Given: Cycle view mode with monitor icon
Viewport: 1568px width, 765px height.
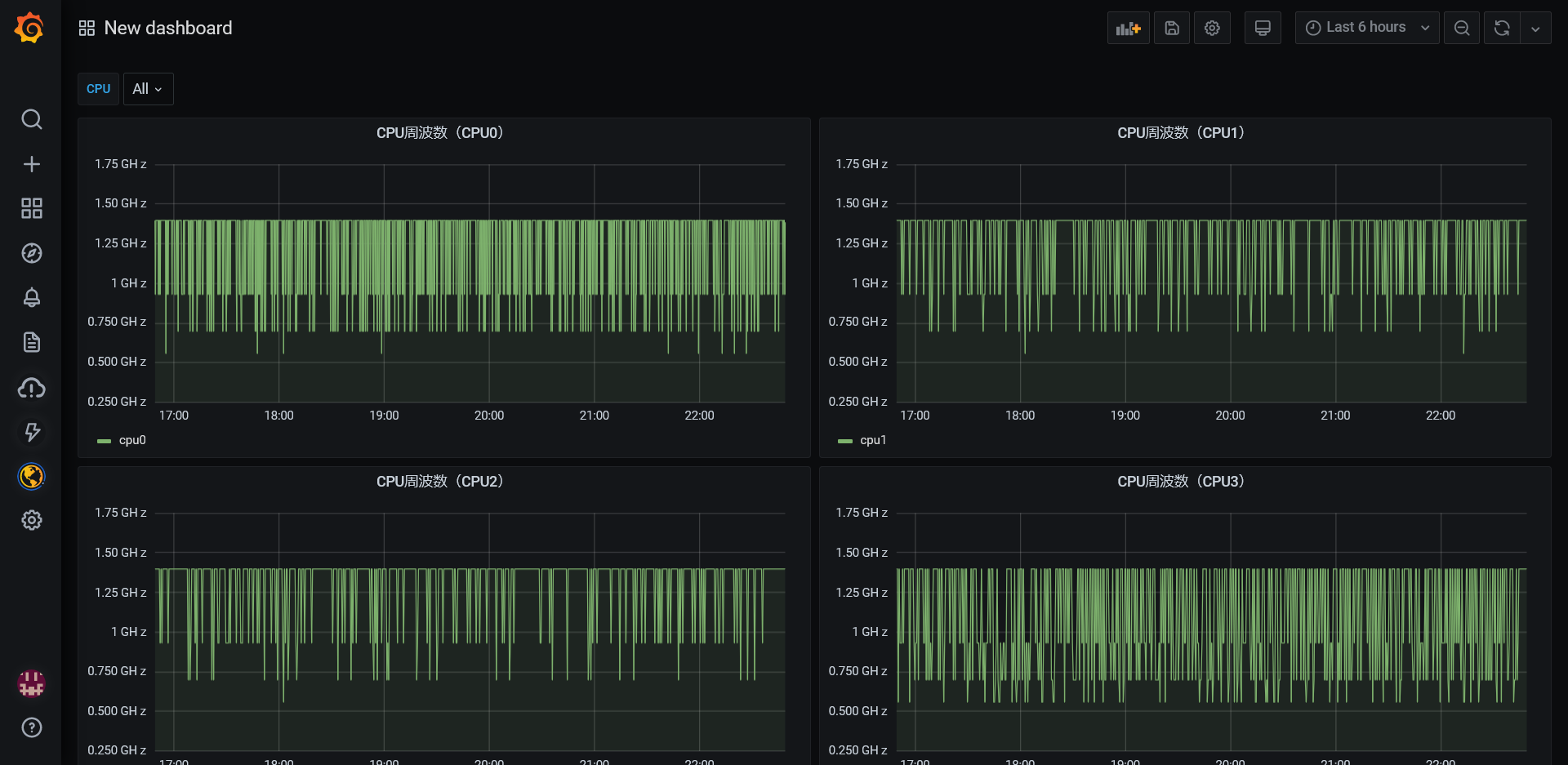Looking at the screenshot, I should [1263, 29].
